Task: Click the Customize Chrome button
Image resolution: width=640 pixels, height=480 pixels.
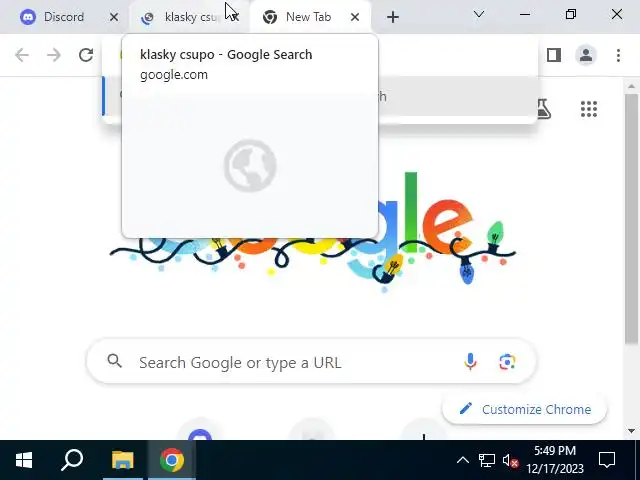Action: [x=524, y=409]
